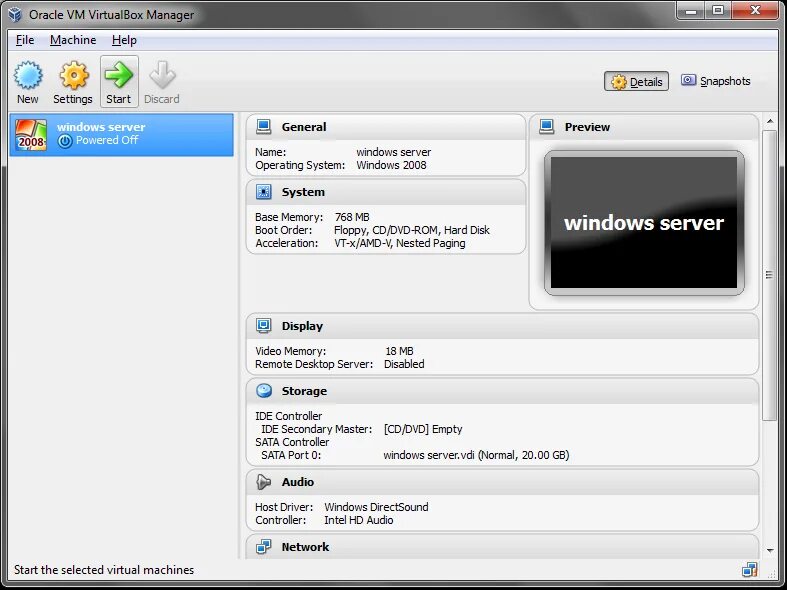Create a new VM with New icon
This screenshot has width=787, height=590.
28,75
